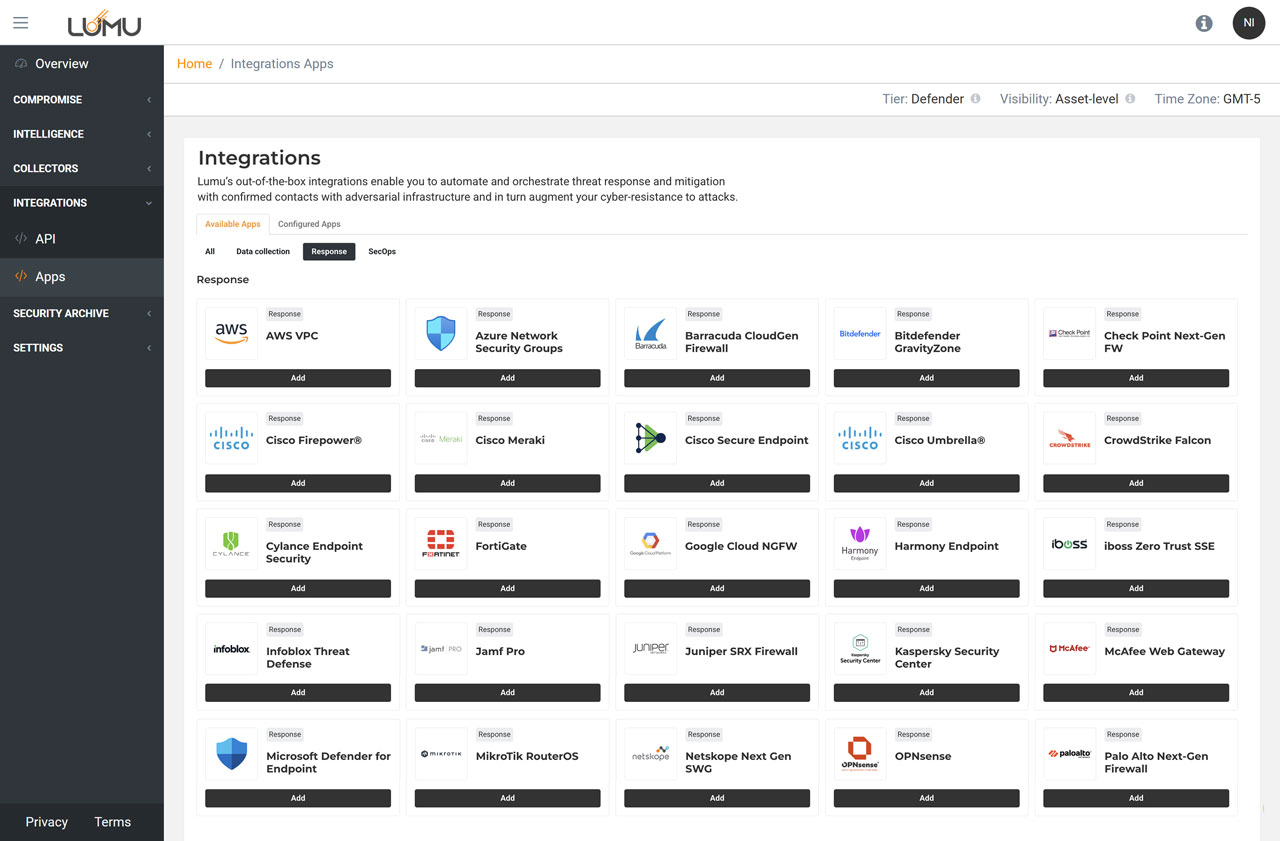The width and height of the screenshot is (1280, 841).
Task: Click the Cisco Secure Endpoint logo
Action: pos(650,439)
